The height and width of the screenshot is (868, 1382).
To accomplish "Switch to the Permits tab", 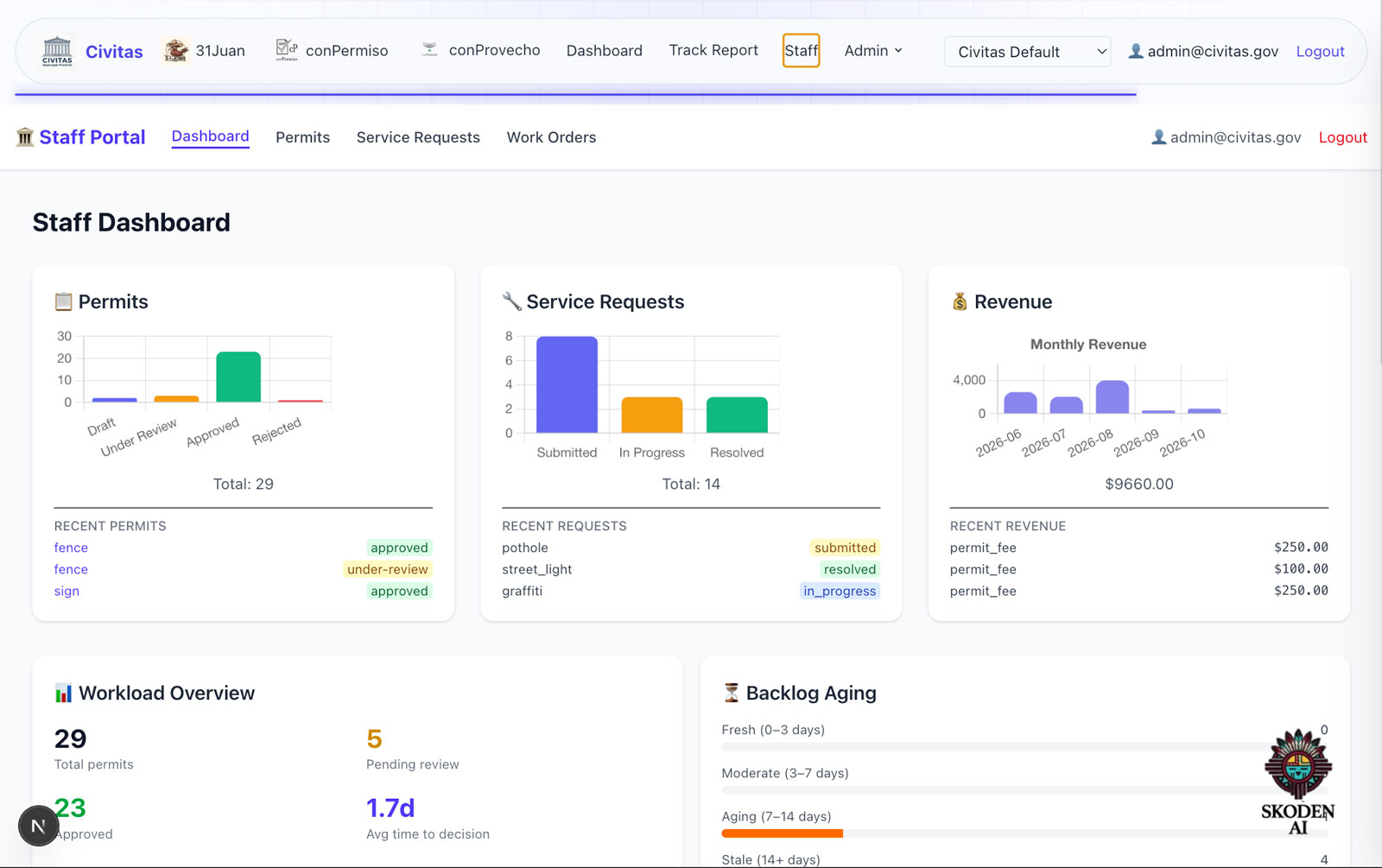I will [303, 137].
